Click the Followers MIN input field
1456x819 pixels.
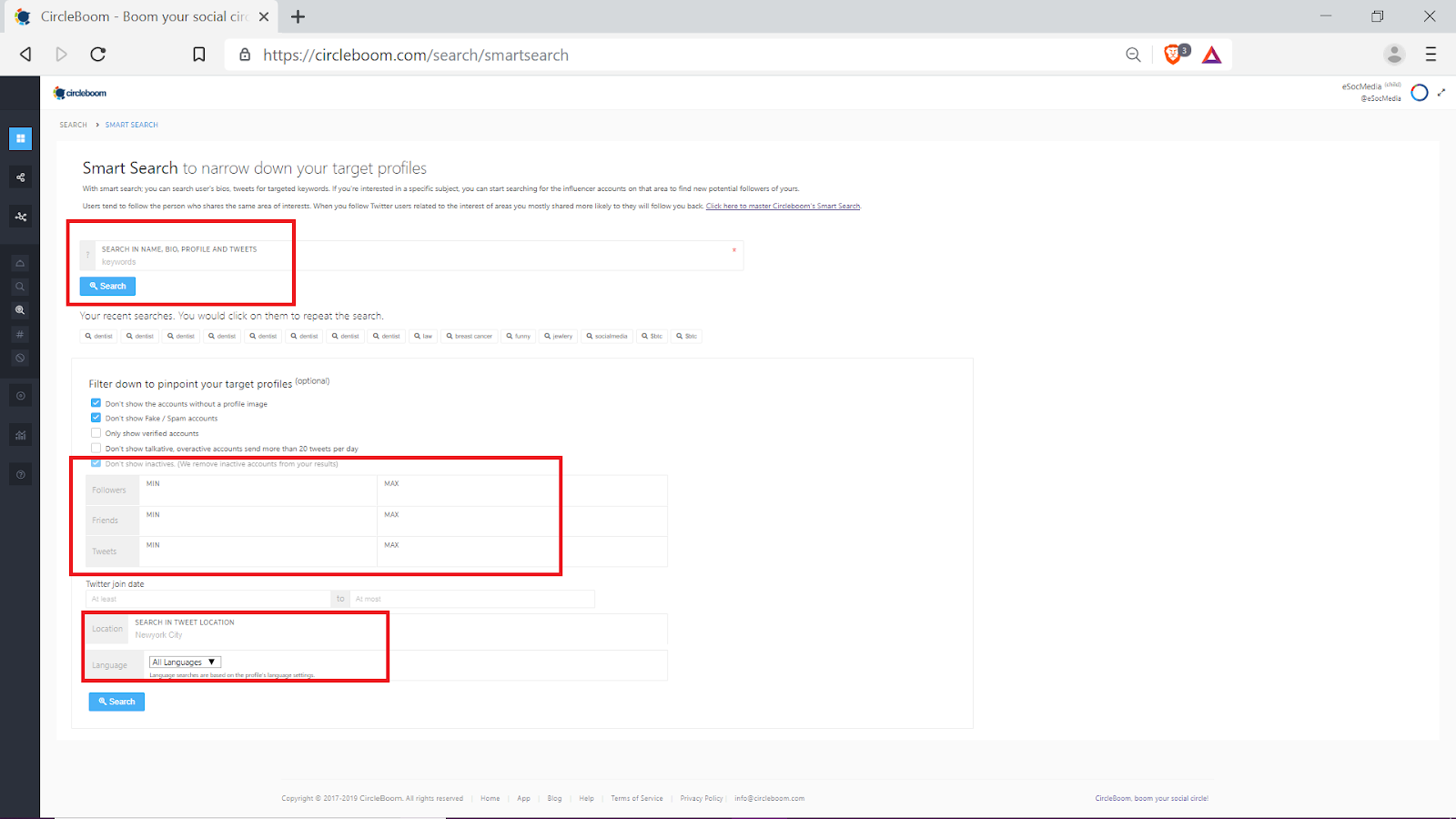click(258, 490)
